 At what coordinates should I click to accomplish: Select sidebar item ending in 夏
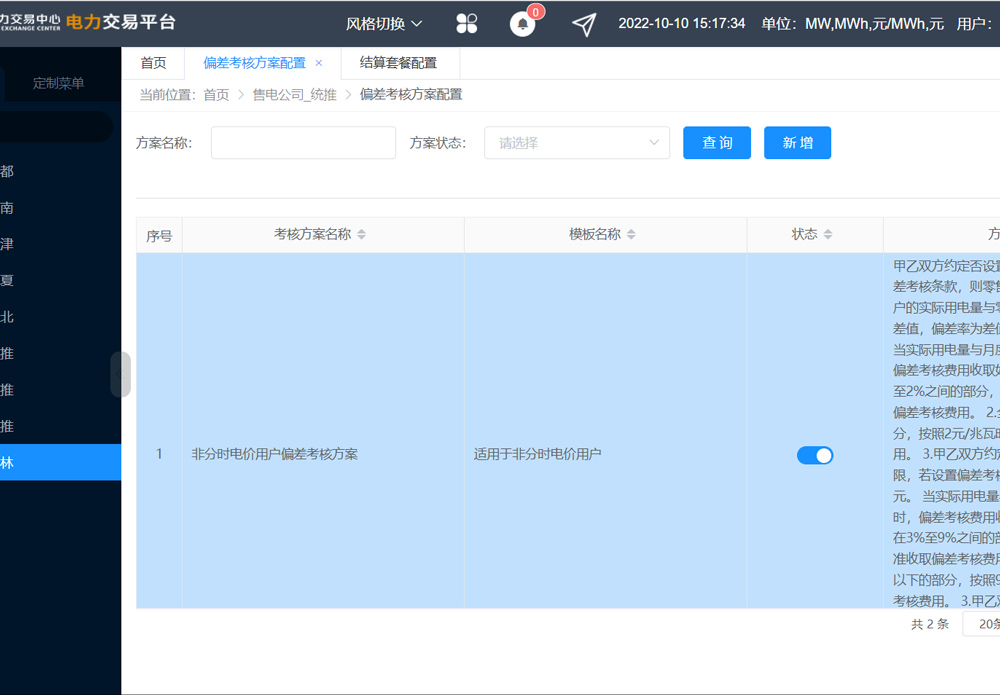[61, 280]
